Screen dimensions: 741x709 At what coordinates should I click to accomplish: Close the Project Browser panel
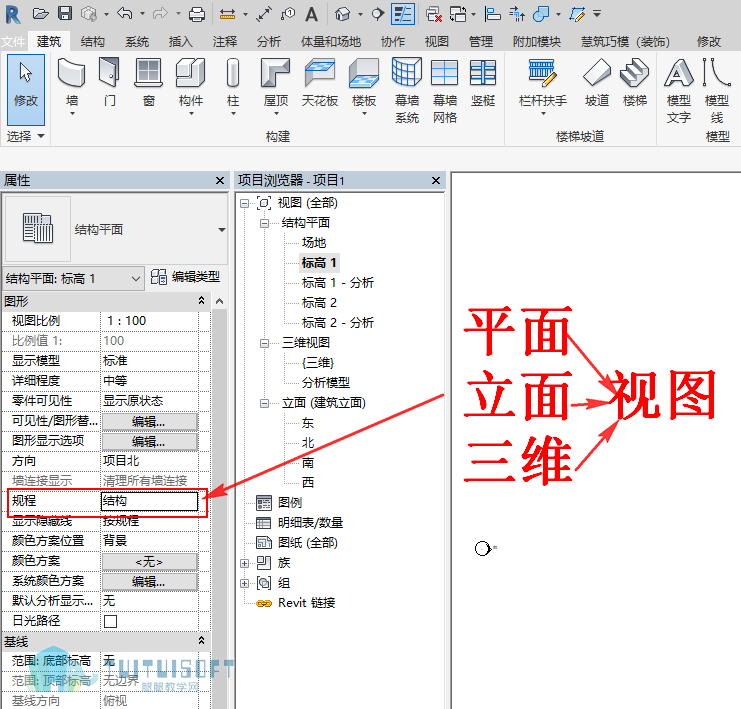click(x=436, y=181)
